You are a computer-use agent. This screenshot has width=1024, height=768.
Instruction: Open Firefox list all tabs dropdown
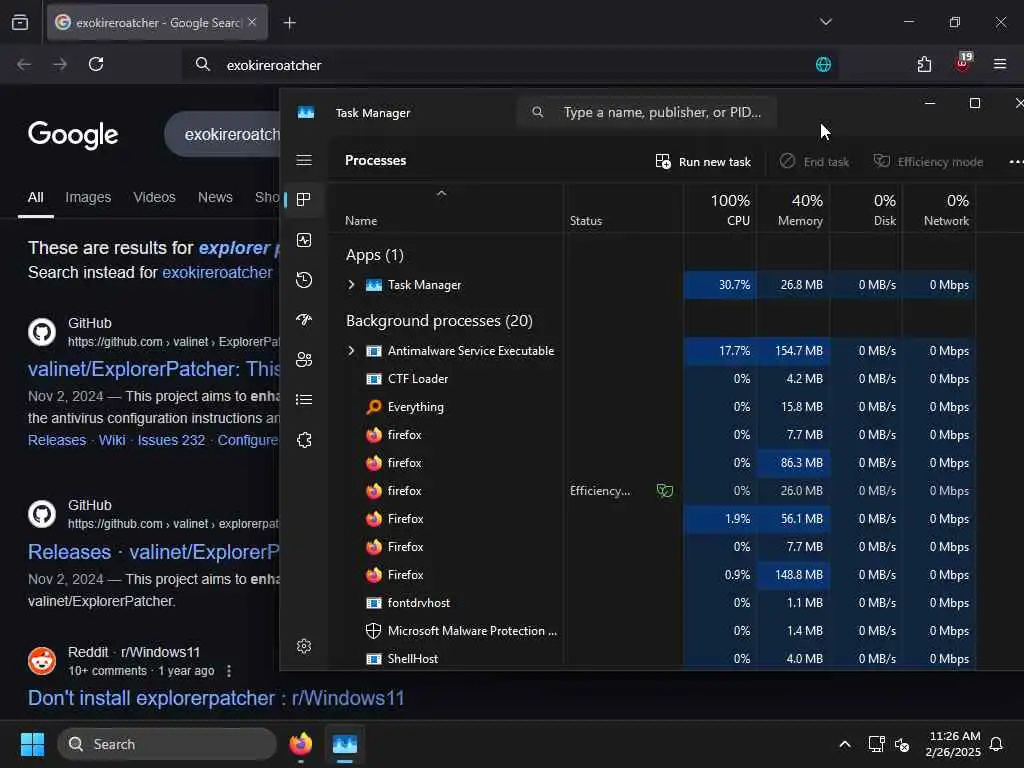826,22
